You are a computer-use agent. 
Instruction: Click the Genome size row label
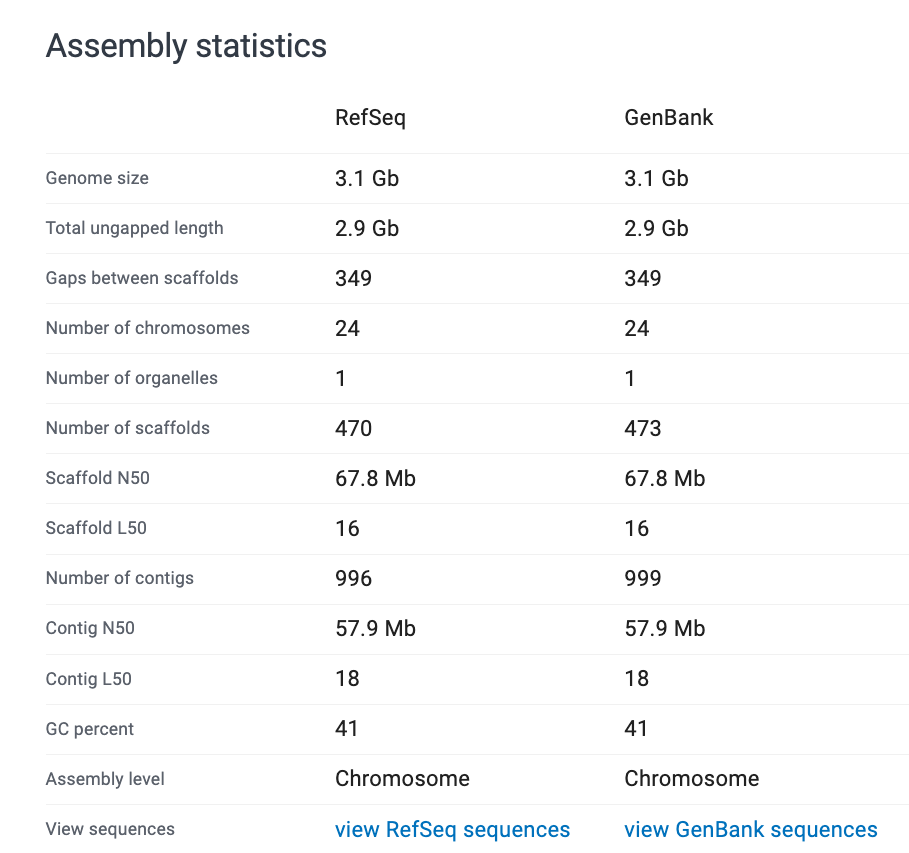pos(97,178)
